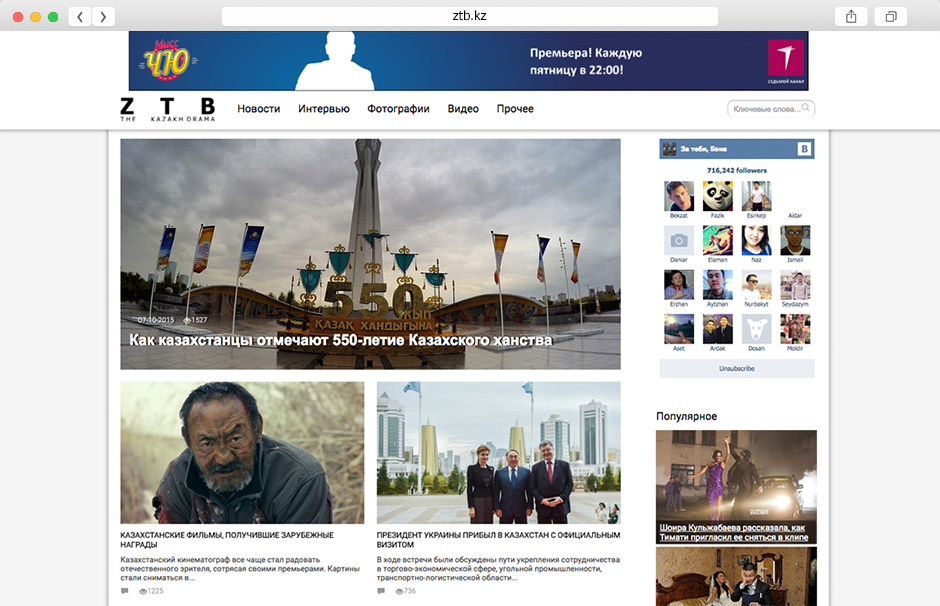The height and width of the screenshot is (606, 940).
Task: Click Dosan's dog placeholder avatar
Action: click(x=756, y=329)
